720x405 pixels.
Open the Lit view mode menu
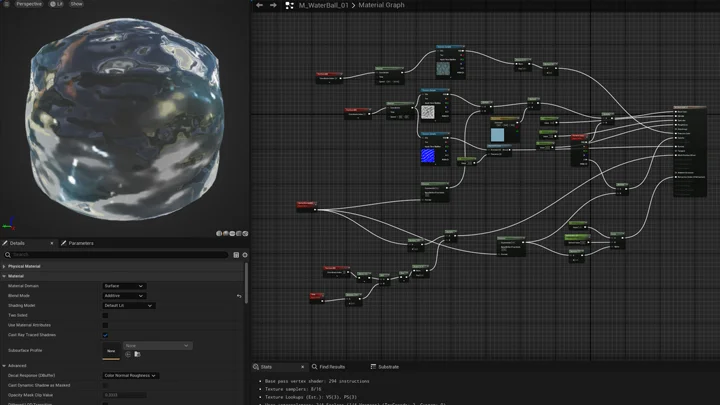click(x=56, y=4)
